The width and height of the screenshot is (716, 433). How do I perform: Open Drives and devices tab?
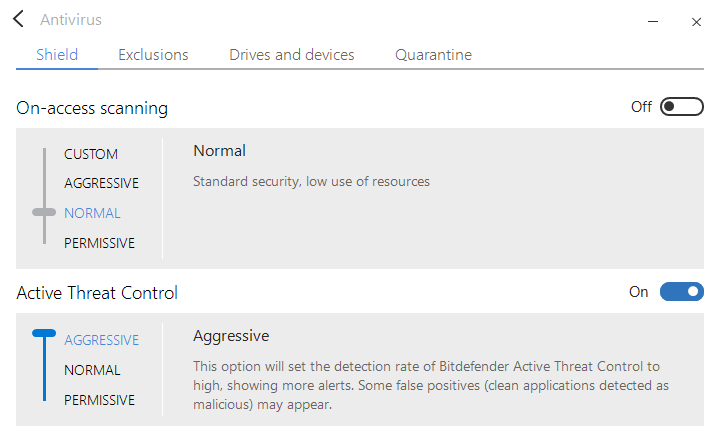click(x=292, y=55)
